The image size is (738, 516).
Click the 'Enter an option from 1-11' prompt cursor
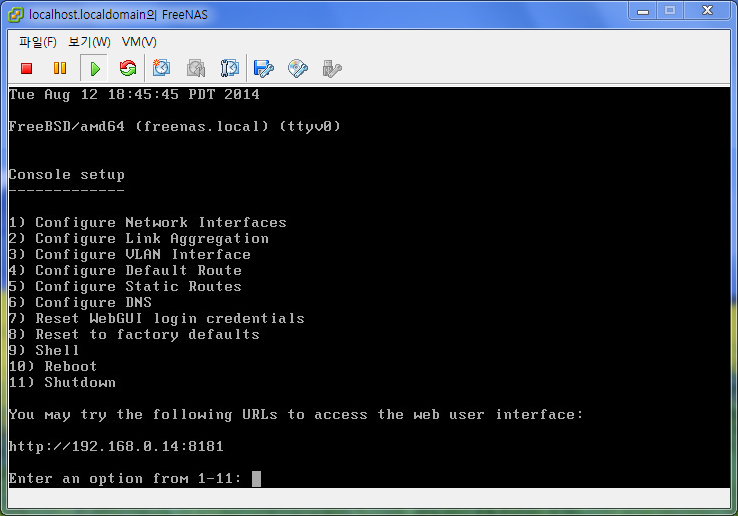click(x=256, y=479)
